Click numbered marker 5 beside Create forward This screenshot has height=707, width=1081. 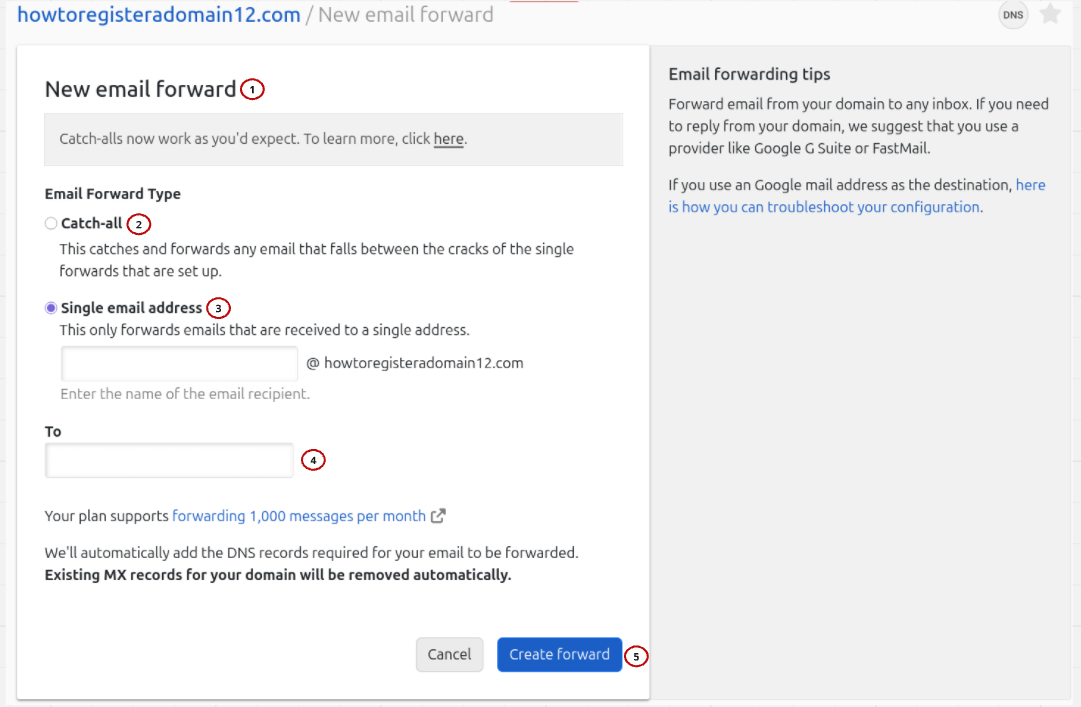[x=636, y=656]
